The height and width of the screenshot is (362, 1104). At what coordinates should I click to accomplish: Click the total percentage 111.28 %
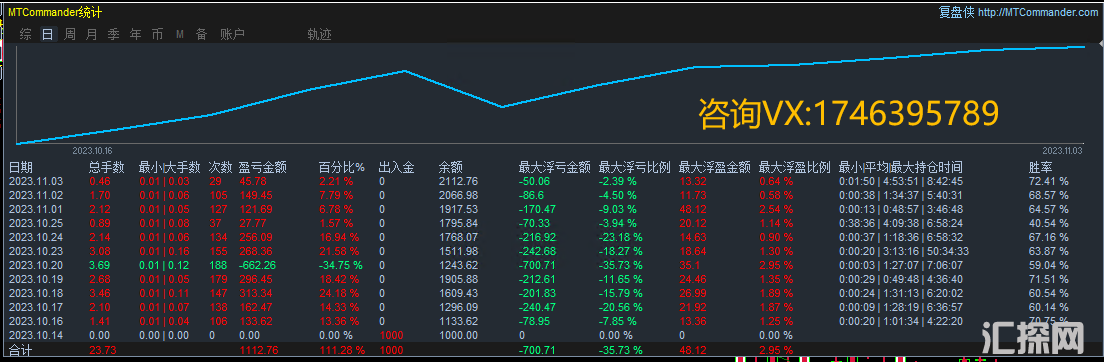(x=341, y=350)
